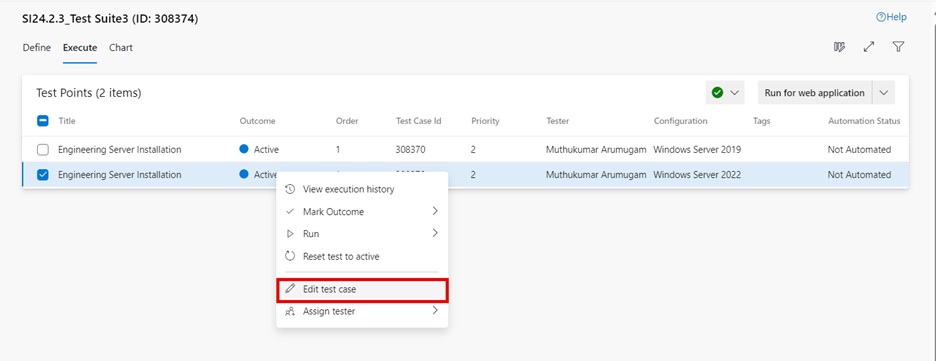Open the Run submenu in context menu
This screenshot has width=936, height=361.
[x=362, y=234]
